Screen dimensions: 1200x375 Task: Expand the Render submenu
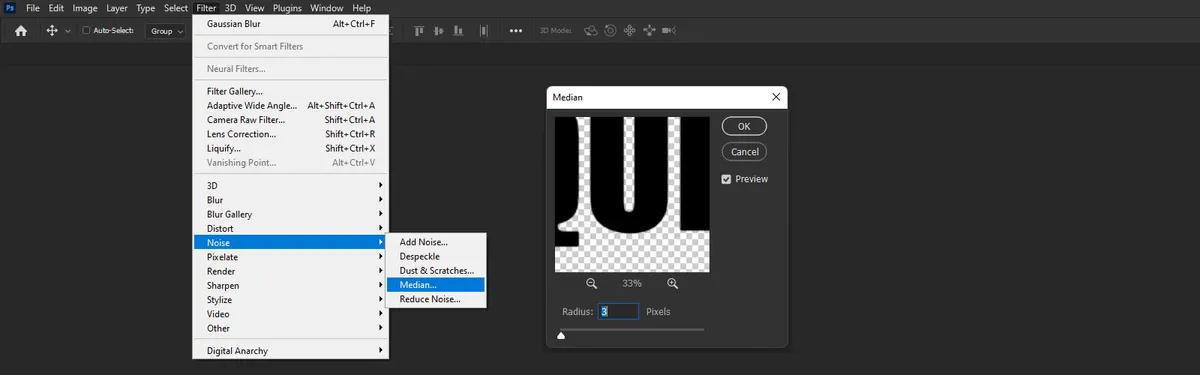click(290, 271)
